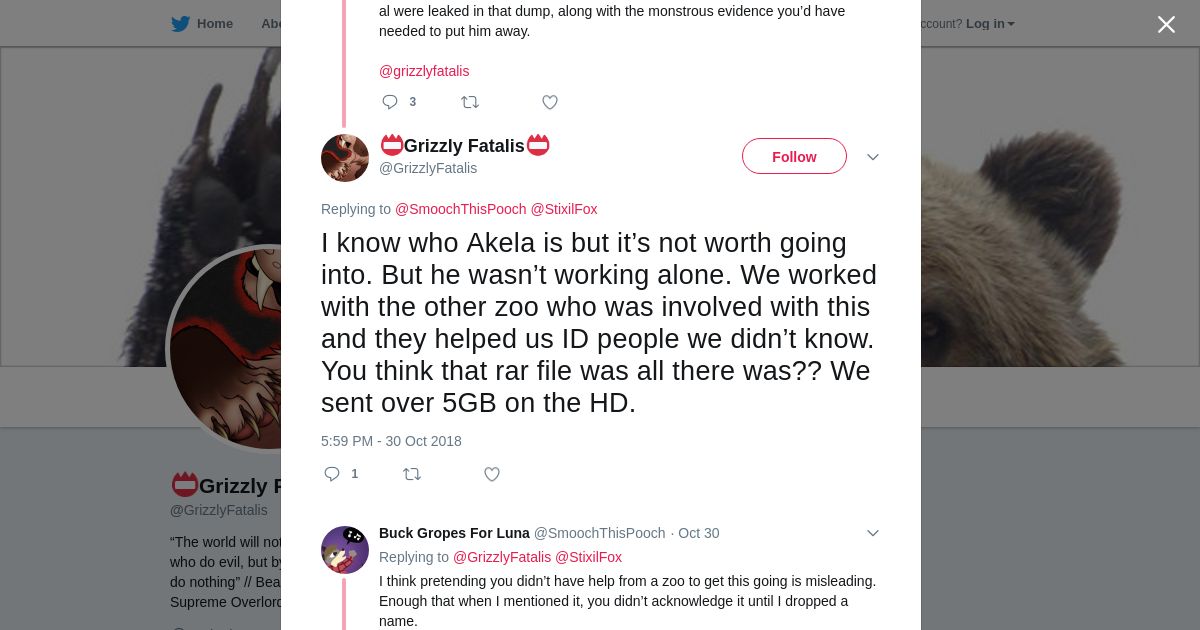The image size is (1200, 630).
Task: Click the Twitter bird Home icon
Action: coord(180,24)
